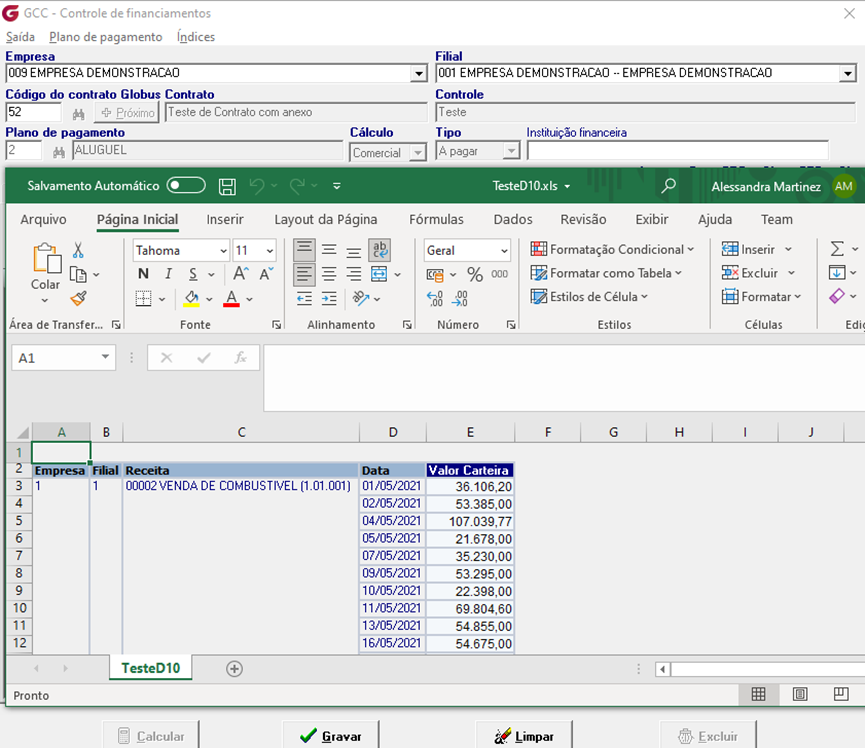Center align text horizontally
865x748 pixels.
tap(329, 274)
